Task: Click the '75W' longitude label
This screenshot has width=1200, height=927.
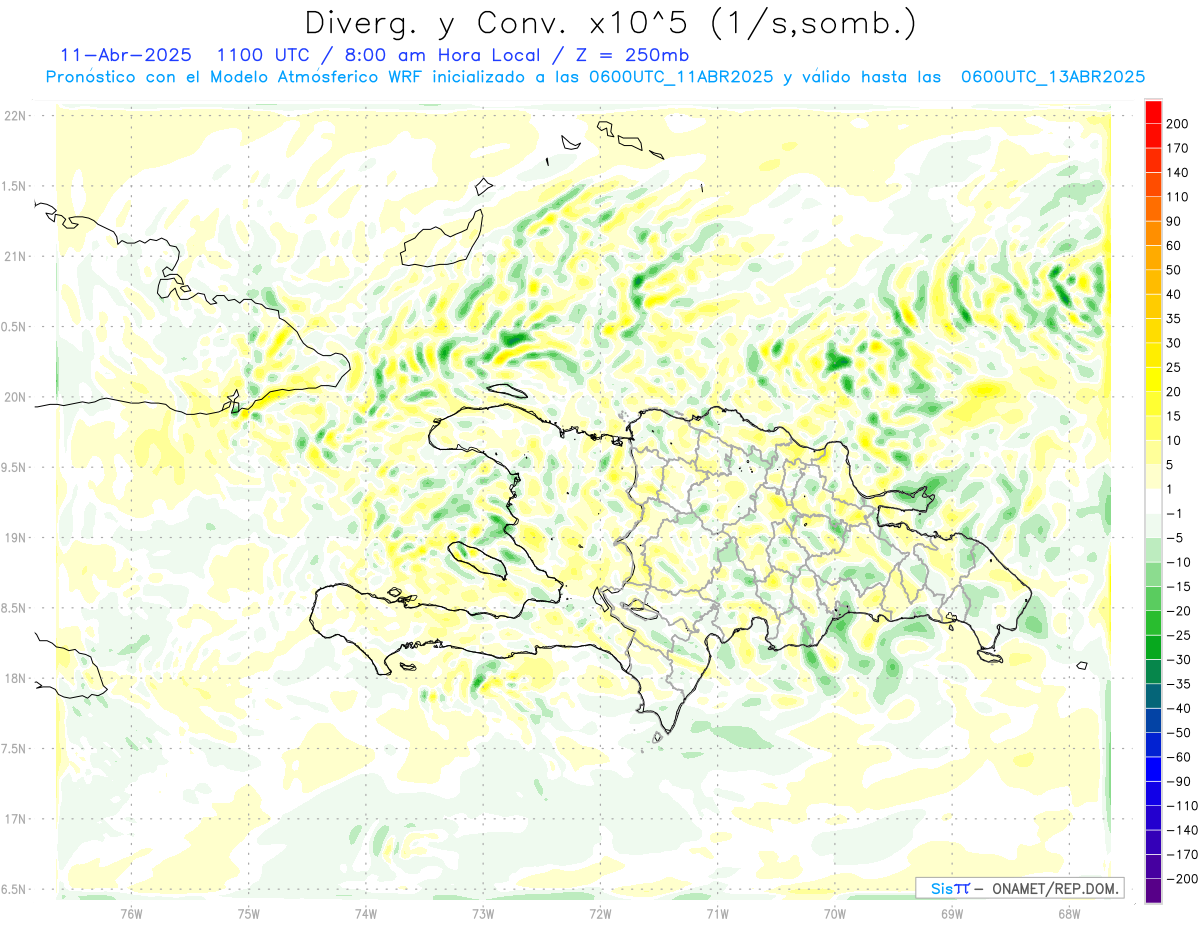Action: 248,912
